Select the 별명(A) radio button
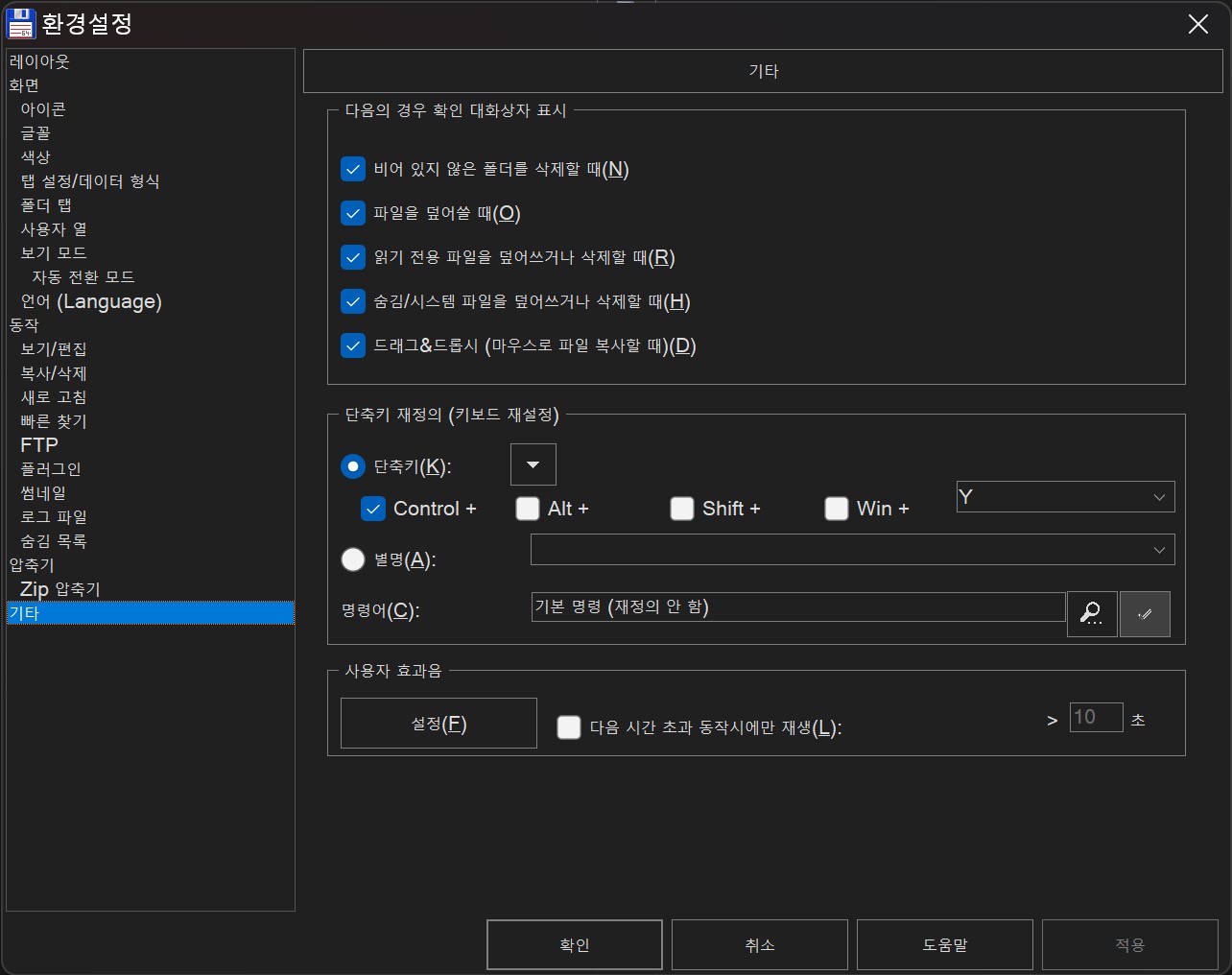 point(353,559)
